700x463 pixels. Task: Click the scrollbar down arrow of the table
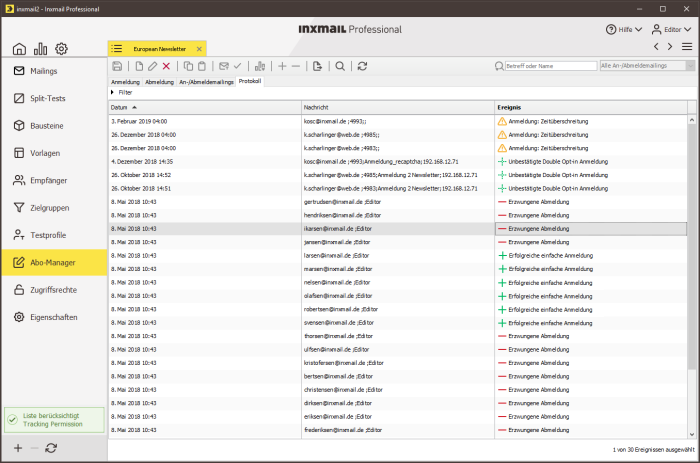pos(692,434)
